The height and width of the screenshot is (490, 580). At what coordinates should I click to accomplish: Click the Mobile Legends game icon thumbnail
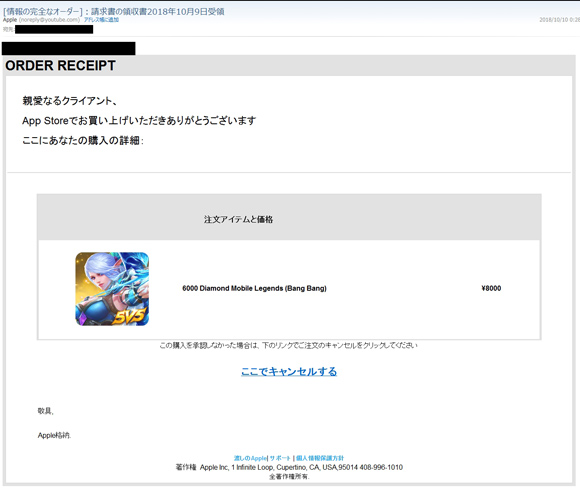click(x=112, y=289)
